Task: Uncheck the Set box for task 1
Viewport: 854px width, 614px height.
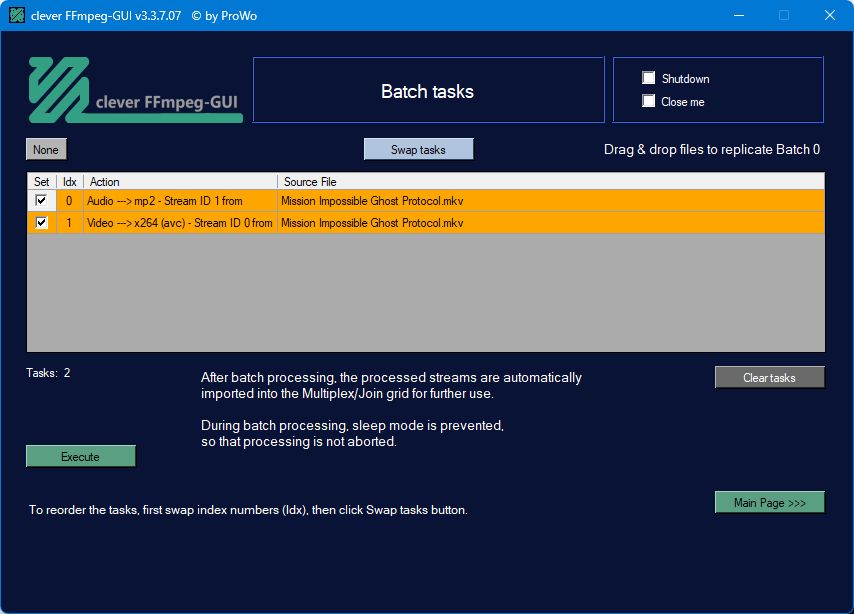Action: click(41, 223)
